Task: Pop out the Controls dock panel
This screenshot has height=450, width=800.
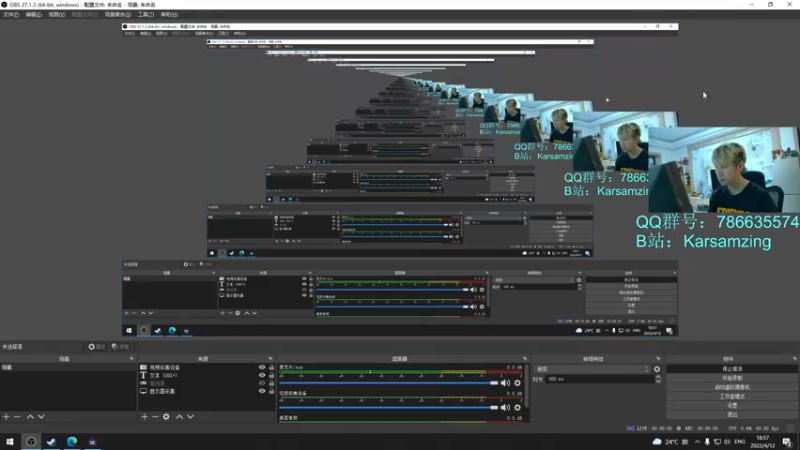Action: (x=795, y=359)
